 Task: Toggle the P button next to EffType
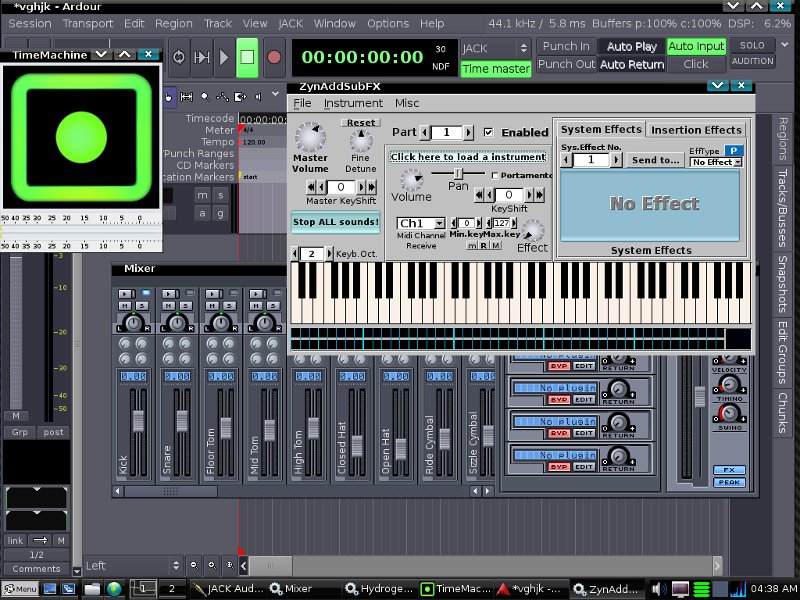click(733, 151)
